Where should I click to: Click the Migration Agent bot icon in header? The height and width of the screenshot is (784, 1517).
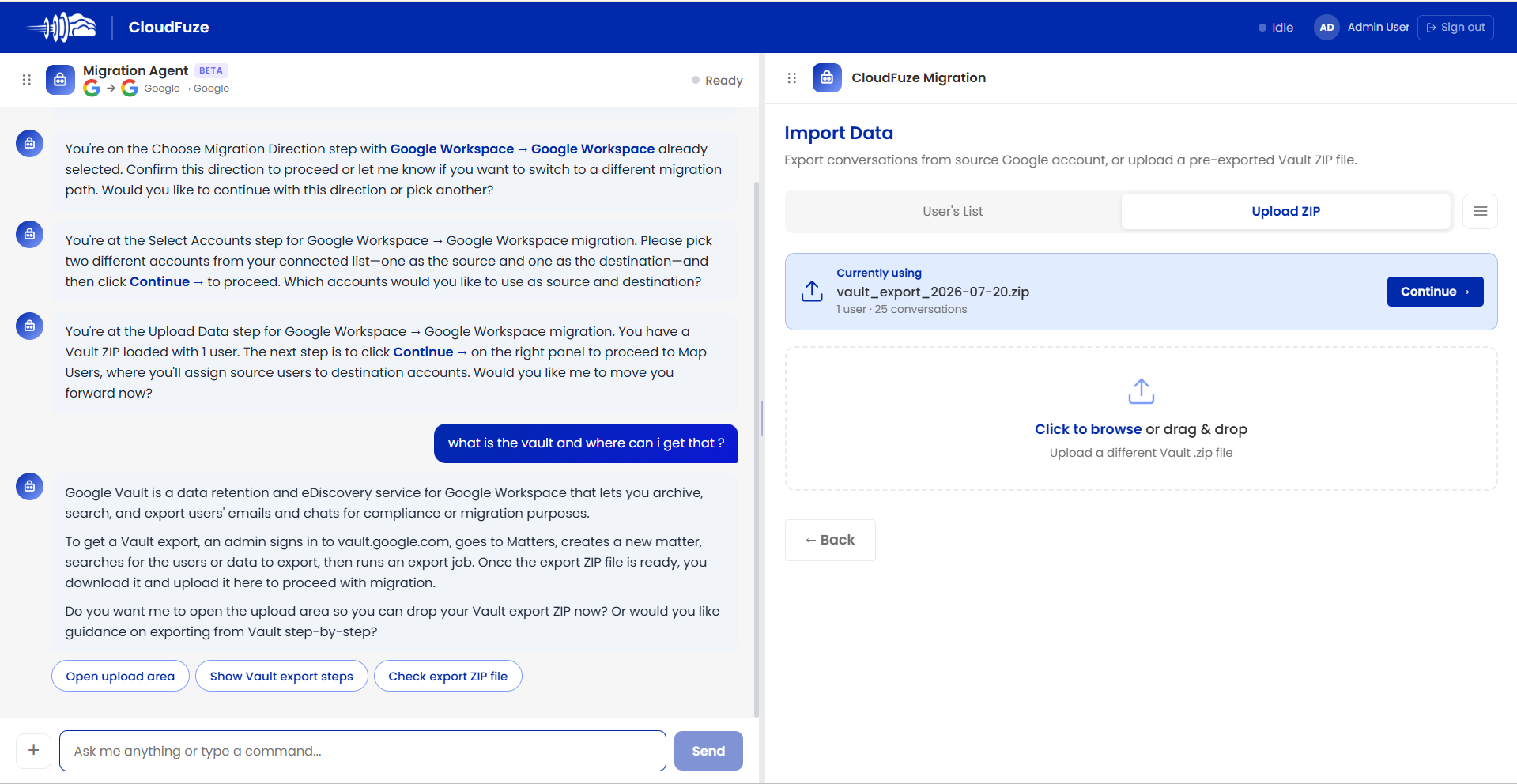[x=60, y=80]
